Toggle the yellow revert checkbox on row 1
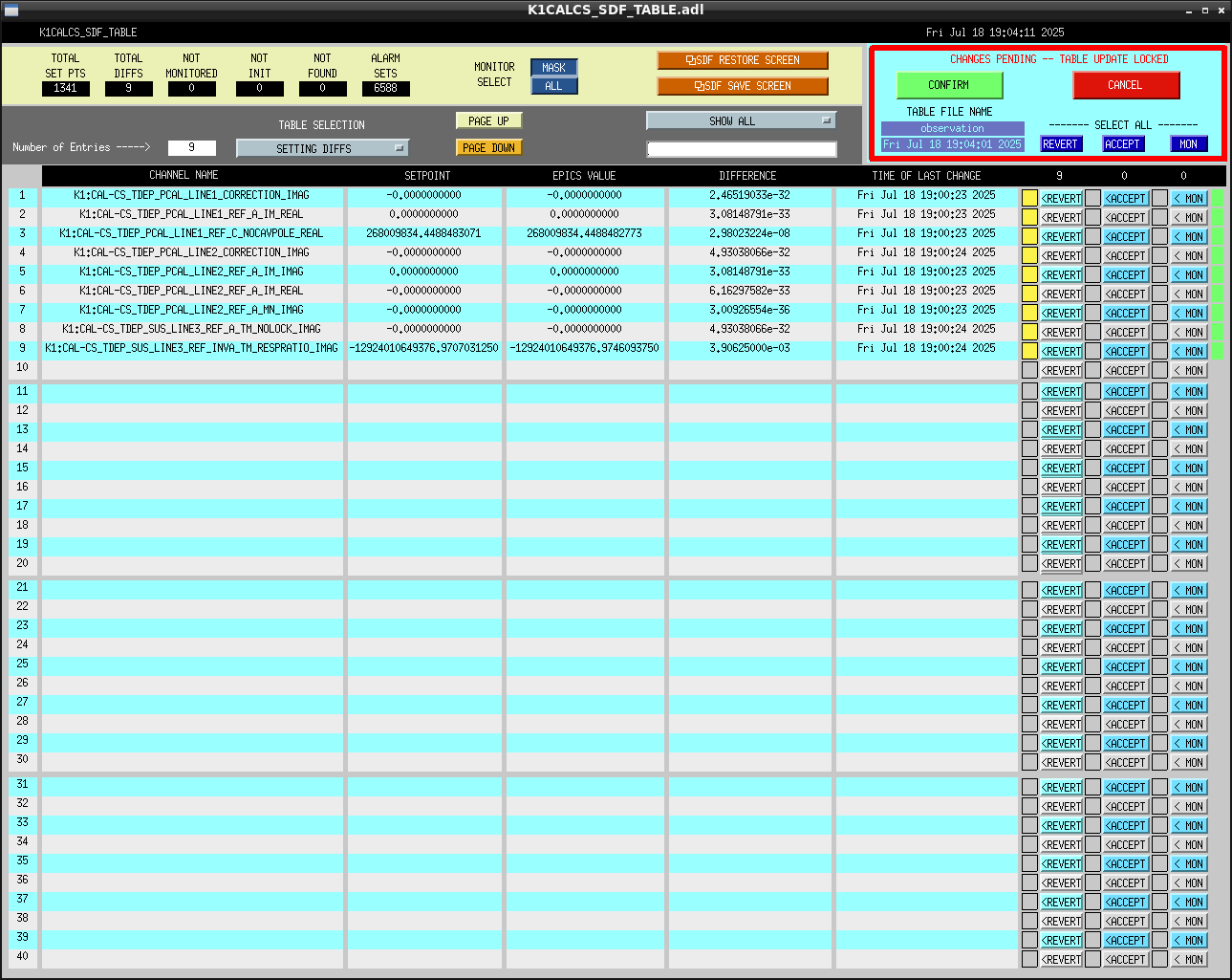 tap(1029, 198)
